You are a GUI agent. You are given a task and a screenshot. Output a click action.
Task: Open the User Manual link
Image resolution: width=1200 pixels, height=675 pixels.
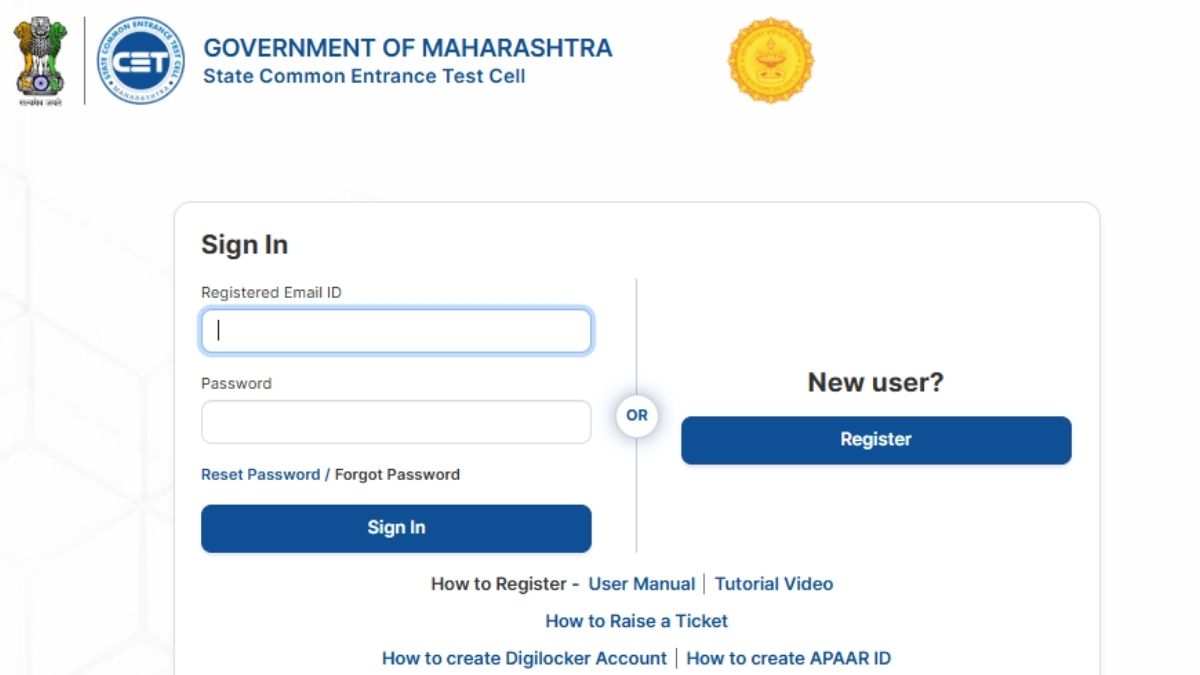pos(641,584)
